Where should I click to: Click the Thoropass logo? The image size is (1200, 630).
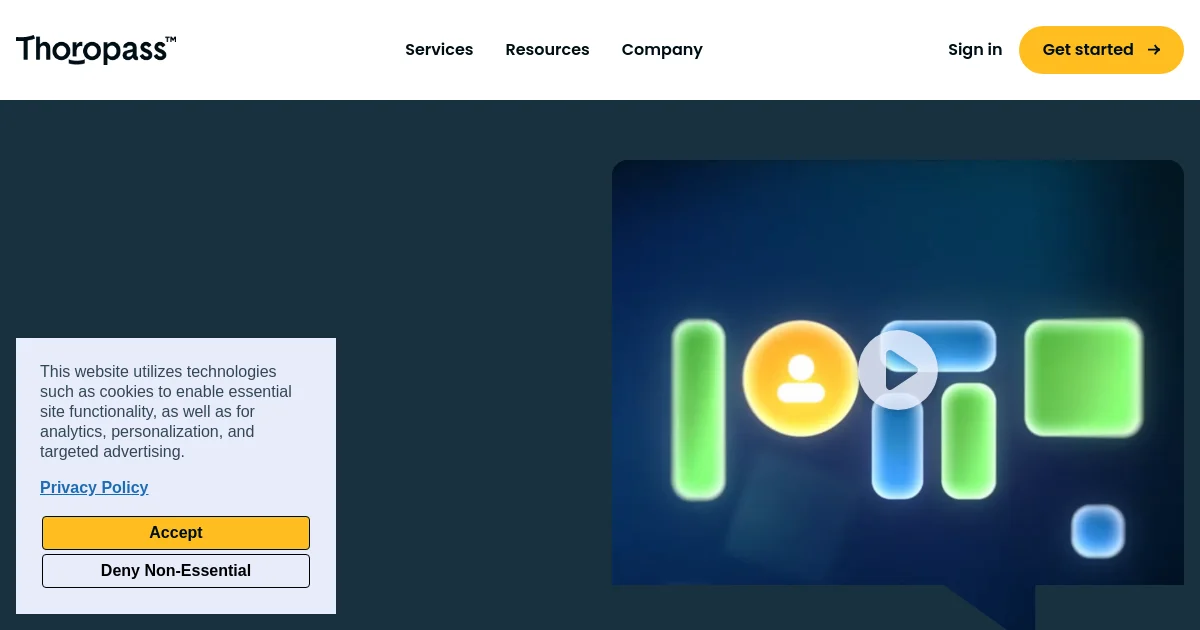point(96,50)
